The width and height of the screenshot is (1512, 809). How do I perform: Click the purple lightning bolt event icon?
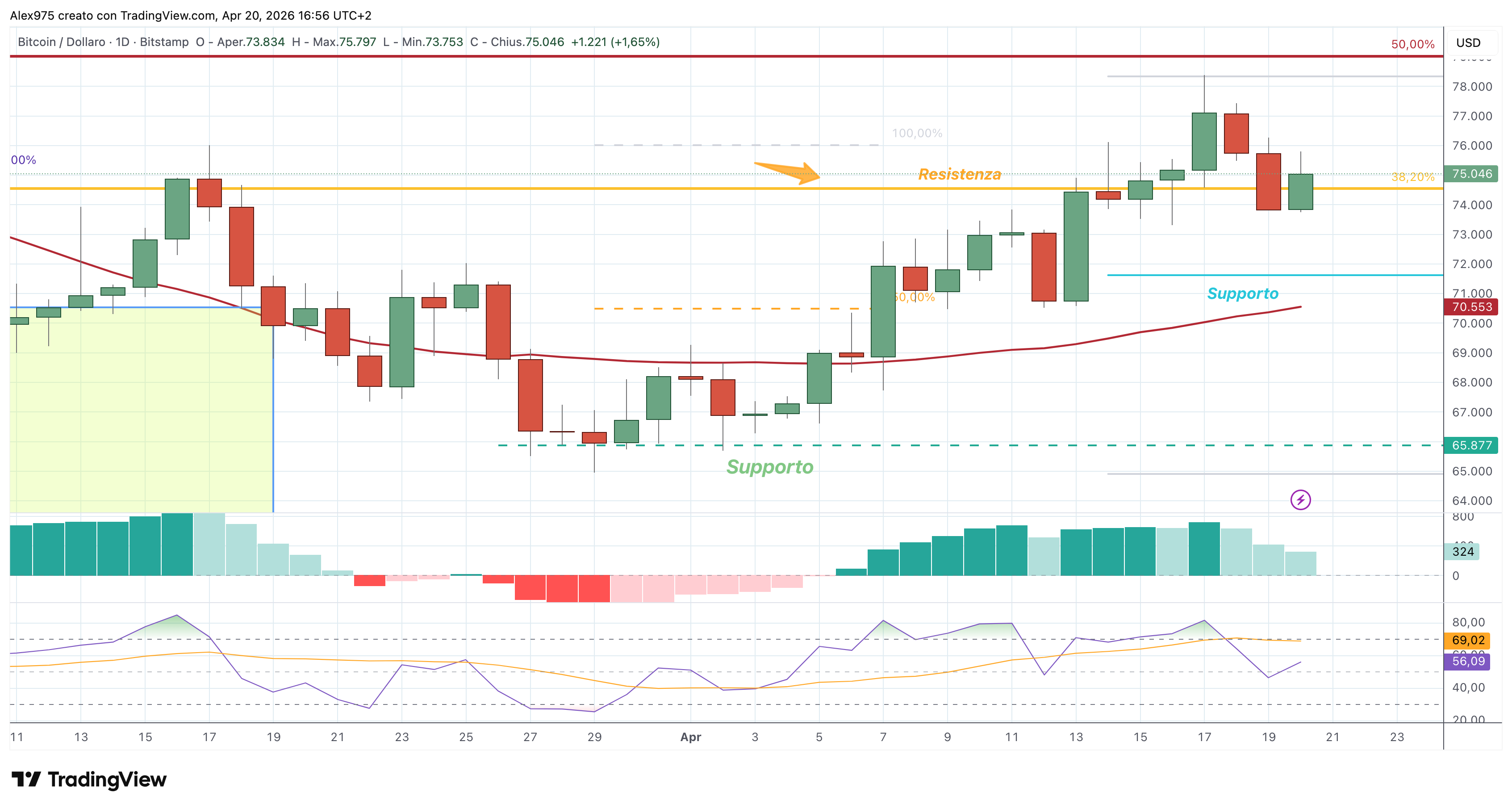tap(1300, 499)
